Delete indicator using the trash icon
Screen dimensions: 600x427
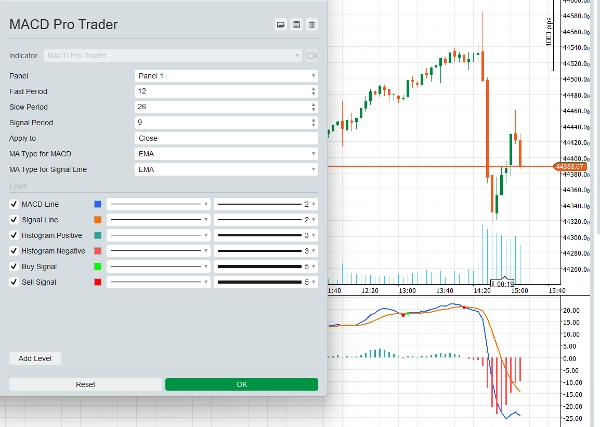(312, 25)
